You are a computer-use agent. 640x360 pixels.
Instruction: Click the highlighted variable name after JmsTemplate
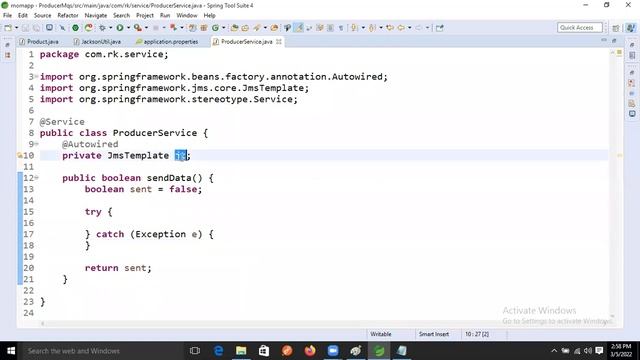pyautogui.click(x=180, y=155)
